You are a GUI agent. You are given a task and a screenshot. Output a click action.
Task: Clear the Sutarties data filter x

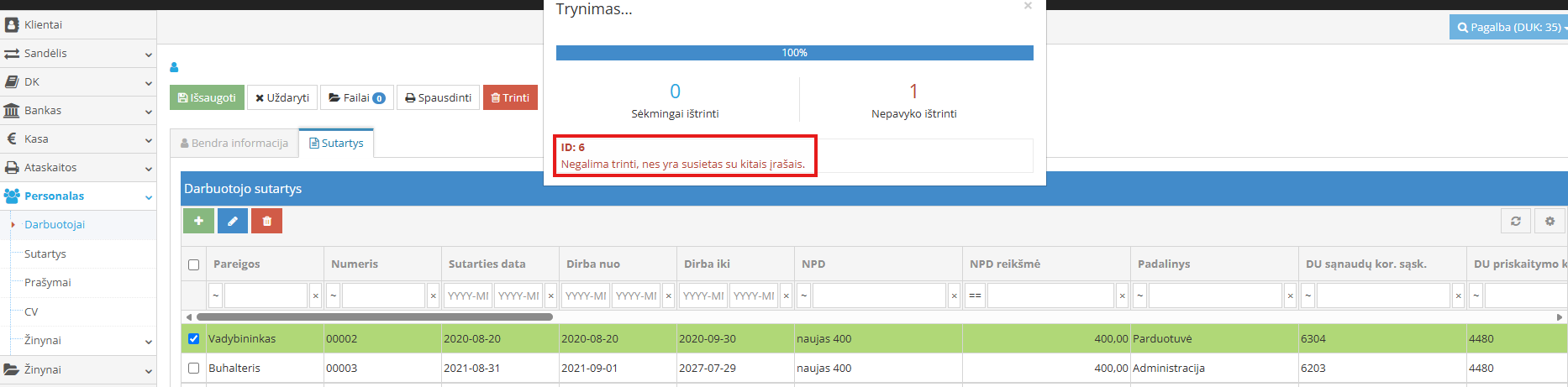551,295
